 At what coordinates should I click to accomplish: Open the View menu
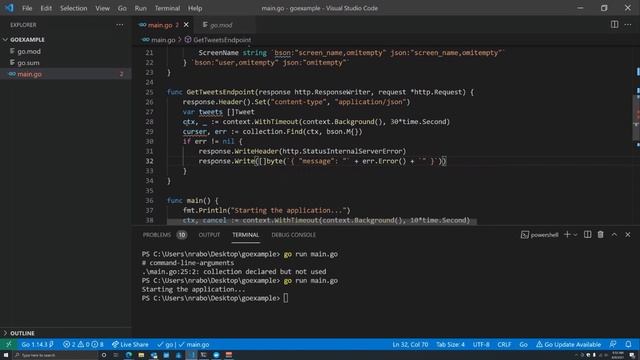(102, 8)
